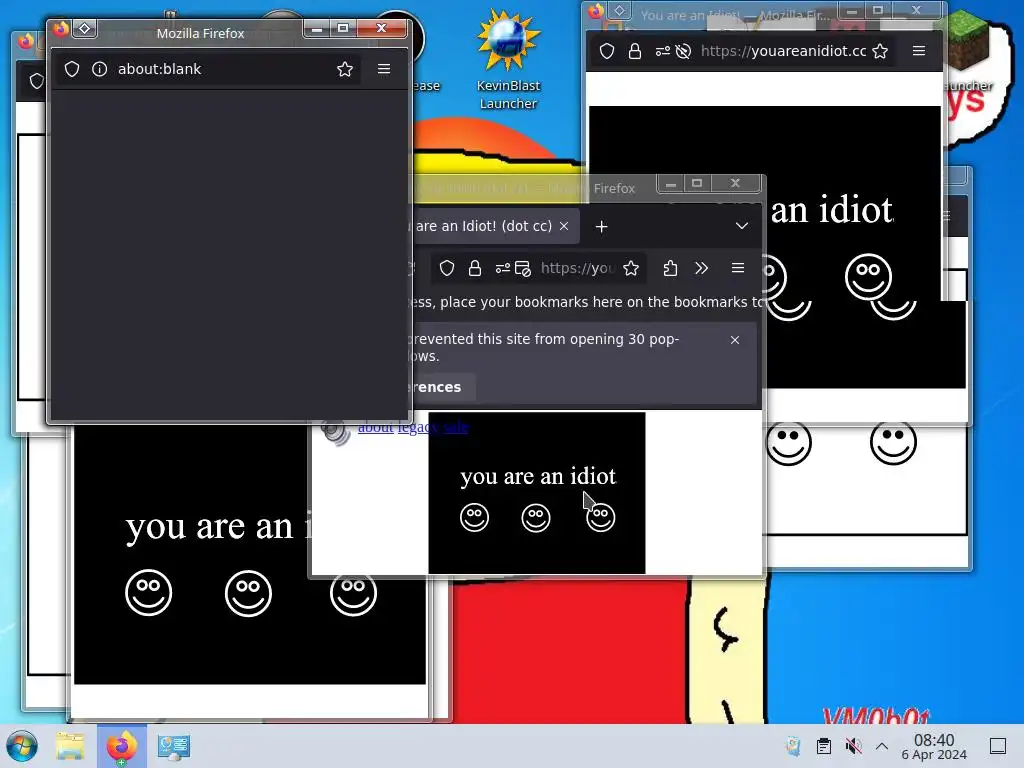
Task: Open KevinBlast Launcher desktop icon
Action: tap(508, 60)
